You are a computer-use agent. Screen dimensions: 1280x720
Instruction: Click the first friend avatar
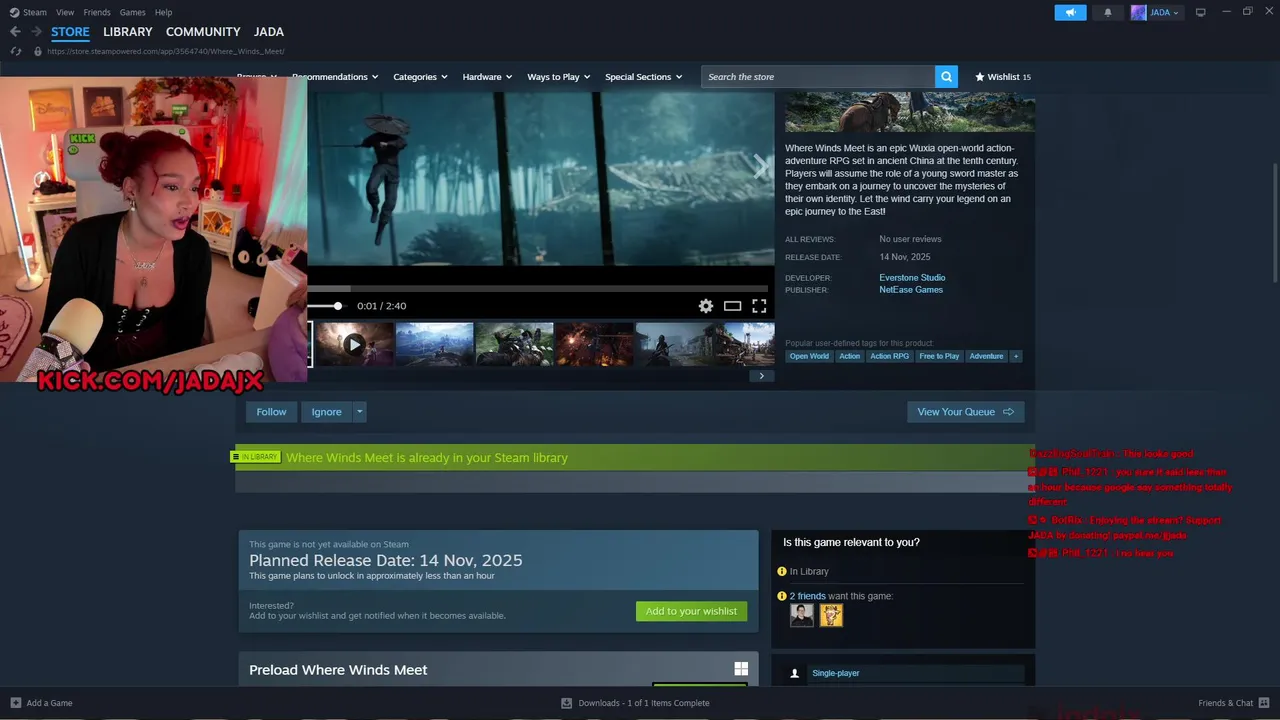click(802, 615)
